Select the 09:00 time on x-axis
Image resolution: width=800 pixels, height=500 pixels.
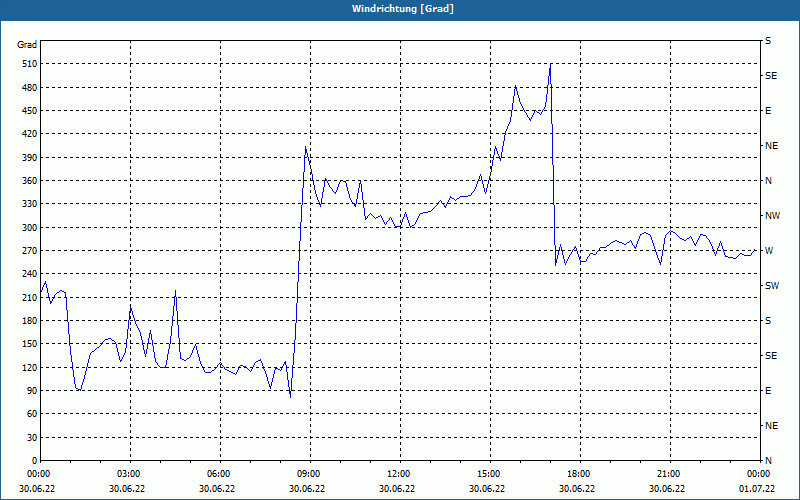click(311, 474)
